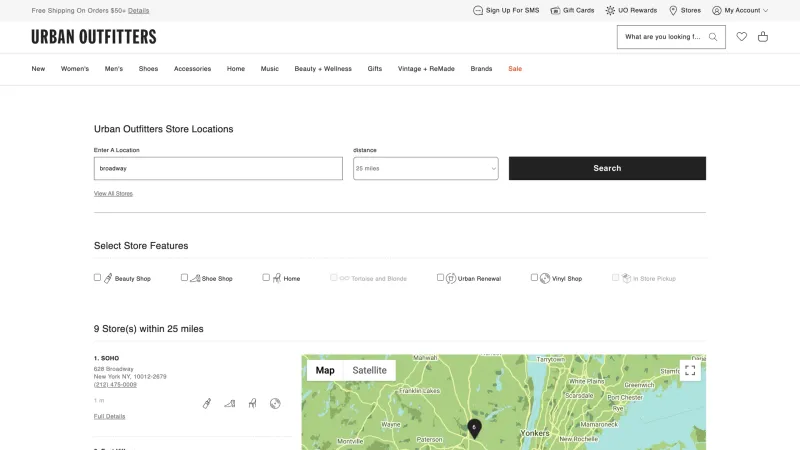Click the SOHO store vinyl record icon
Screen dimensions: 800x450
pyautogui.click(x=275, y=404)
